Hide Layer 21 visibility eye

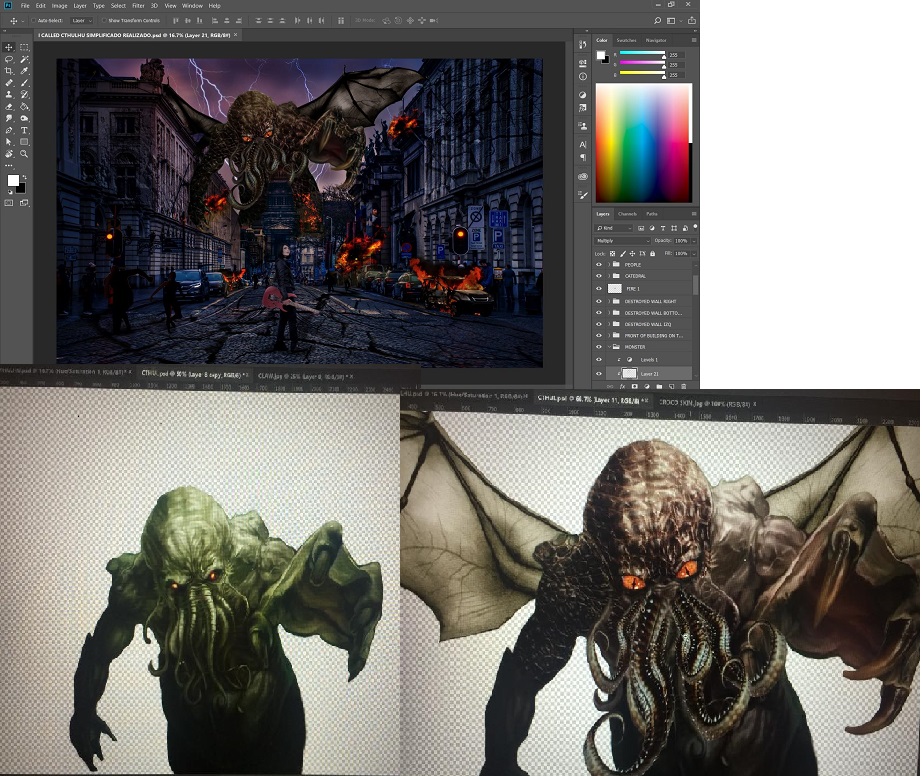599,373
